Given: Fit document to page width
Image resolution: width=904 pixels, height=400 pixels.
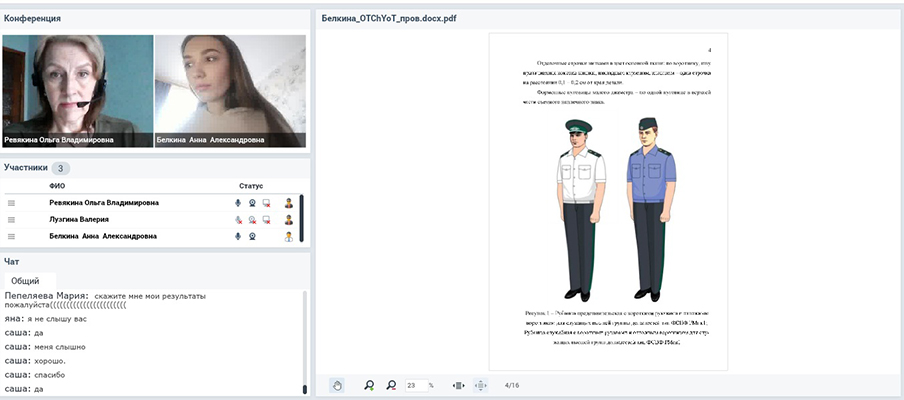Looking at the screenshot, I should 459,385.
